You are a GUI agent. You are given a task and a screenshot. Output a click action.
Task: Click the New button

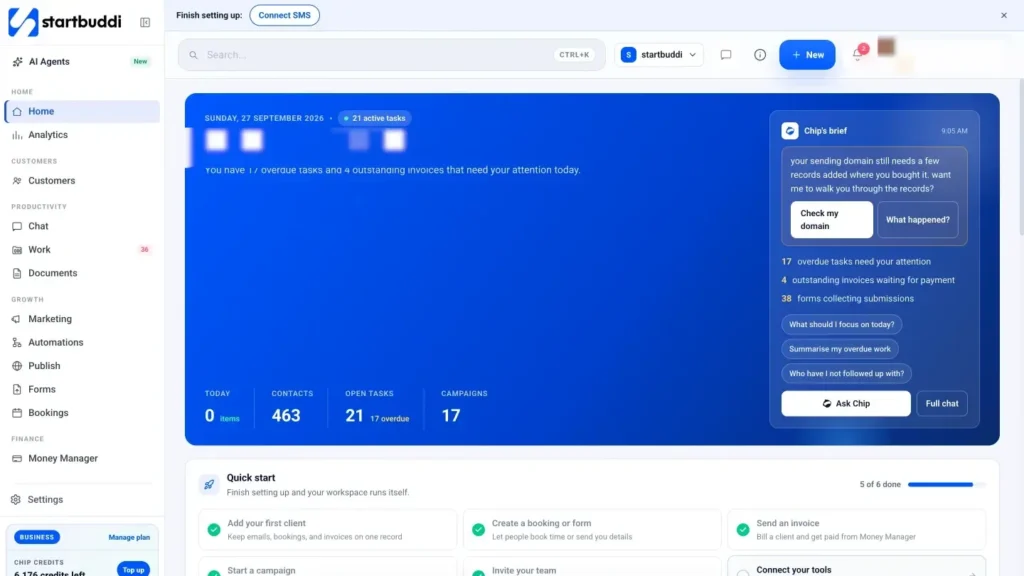(807, 55)
